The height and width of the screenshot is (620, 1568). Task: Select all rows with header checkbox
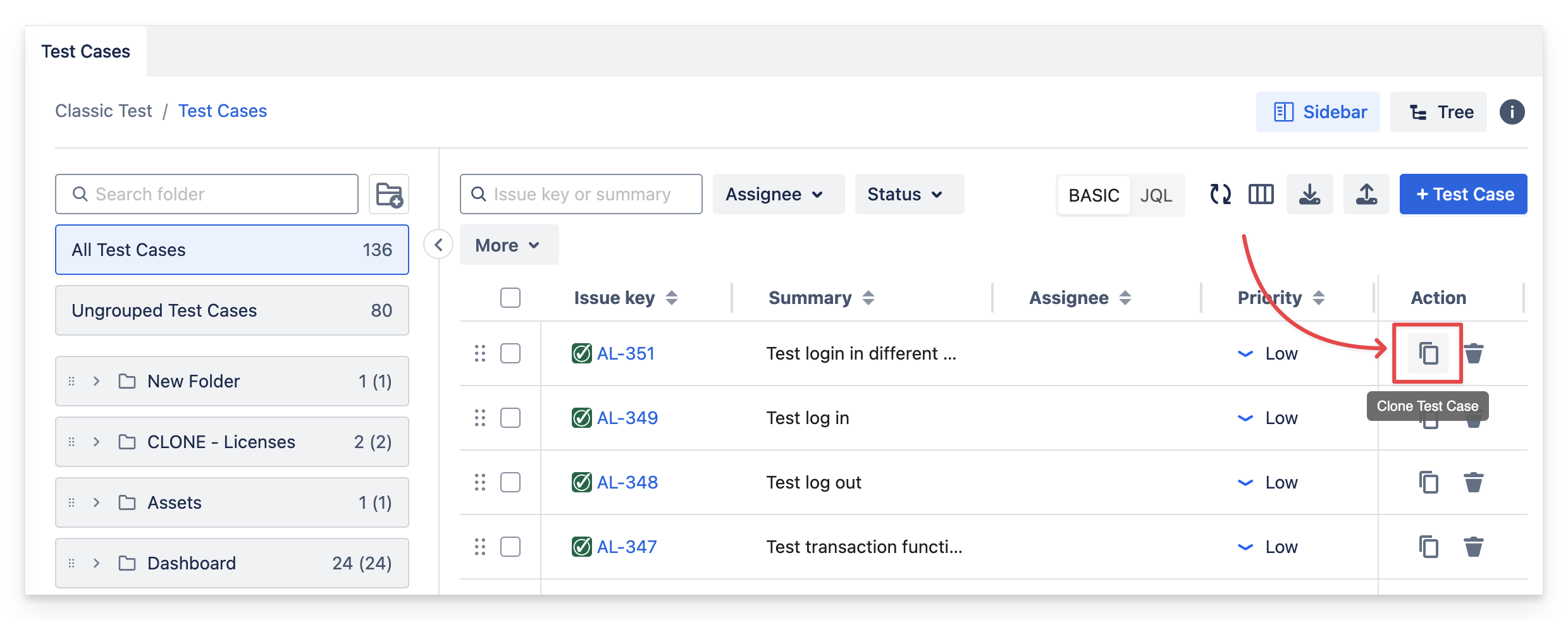pos(510,298)
